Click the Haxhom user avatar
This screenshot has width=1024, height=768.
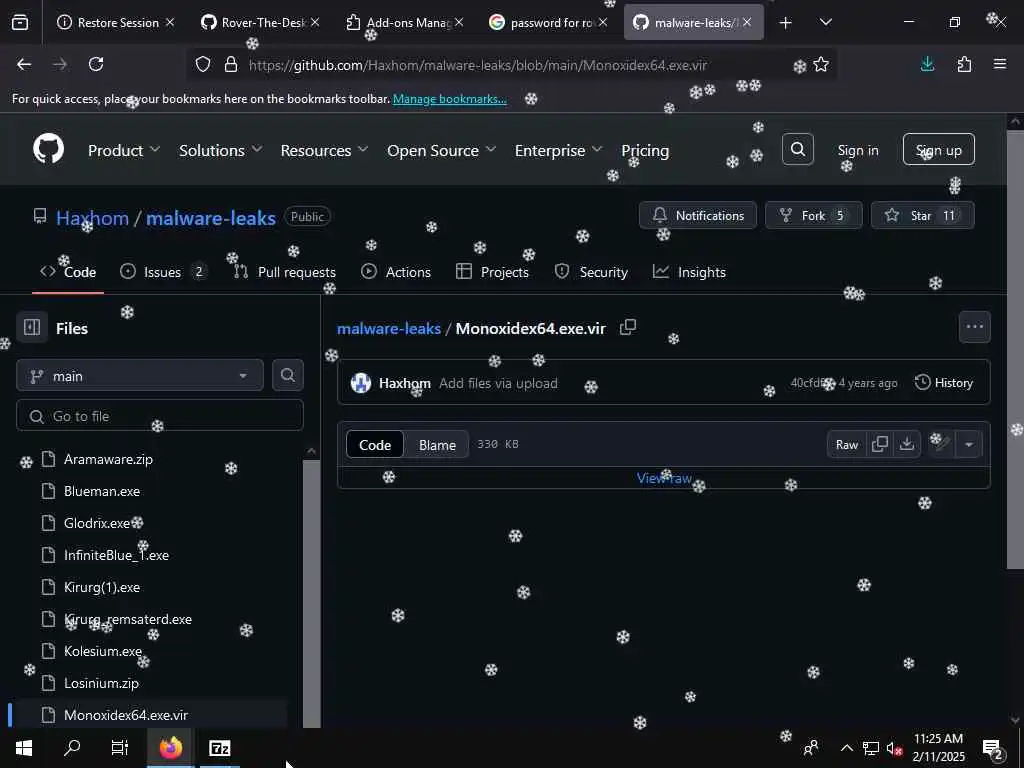360,383
